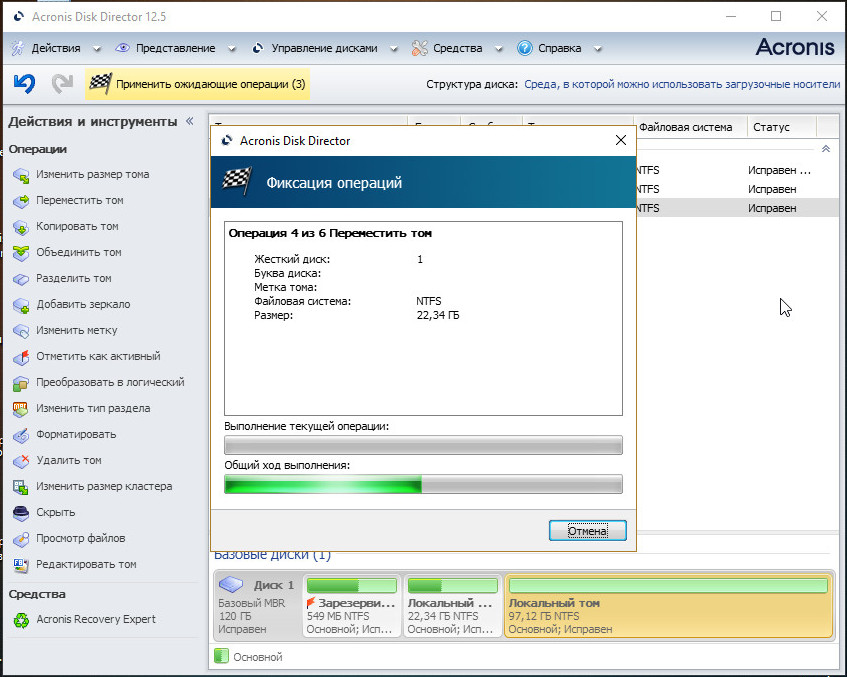The width and height of the screenshot is (847, 677).
Task: Click the Форматировать icon
Action: 21,435
